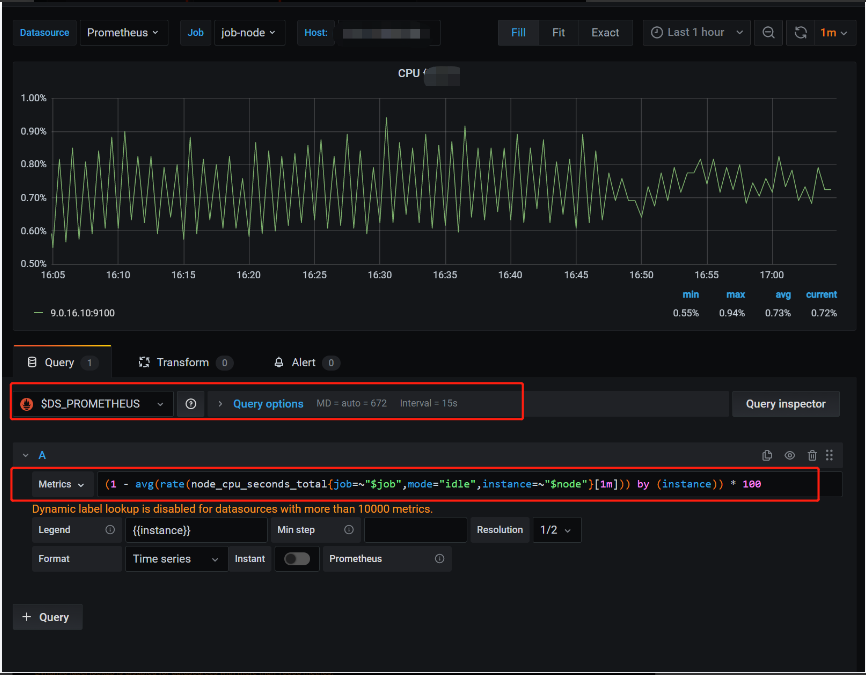Click the zoom out time range icon
The height and width of the screenshot is (675, 866).
[x=768, y=33]
